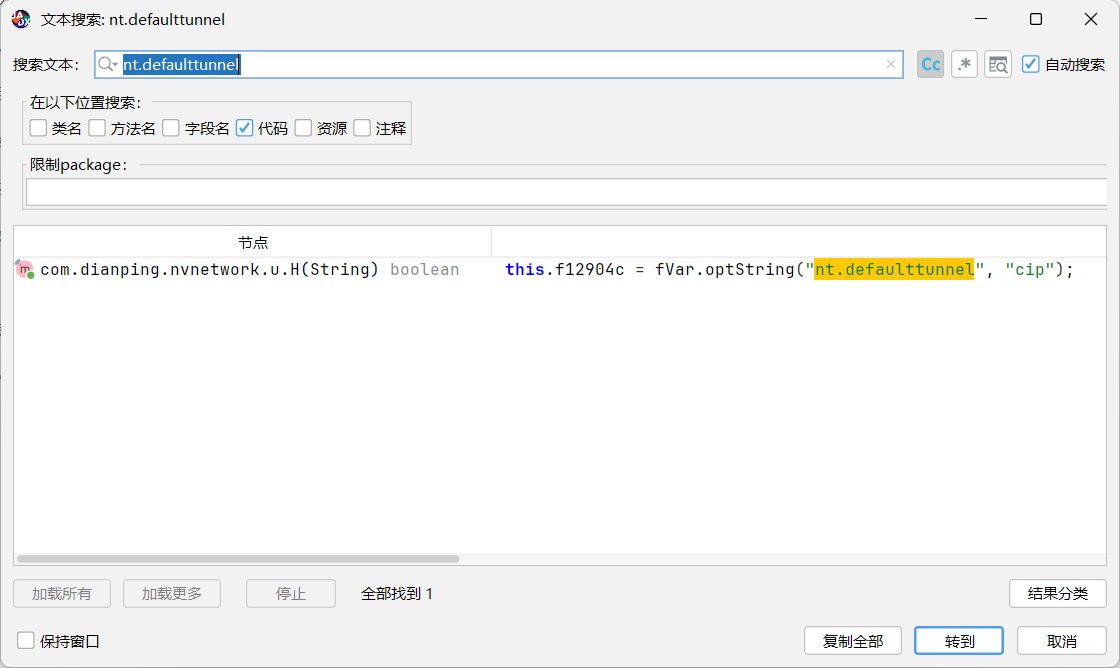Open search history via magnifier icon
Viewport: 1120px width, 668px height.
click(107, 64)
